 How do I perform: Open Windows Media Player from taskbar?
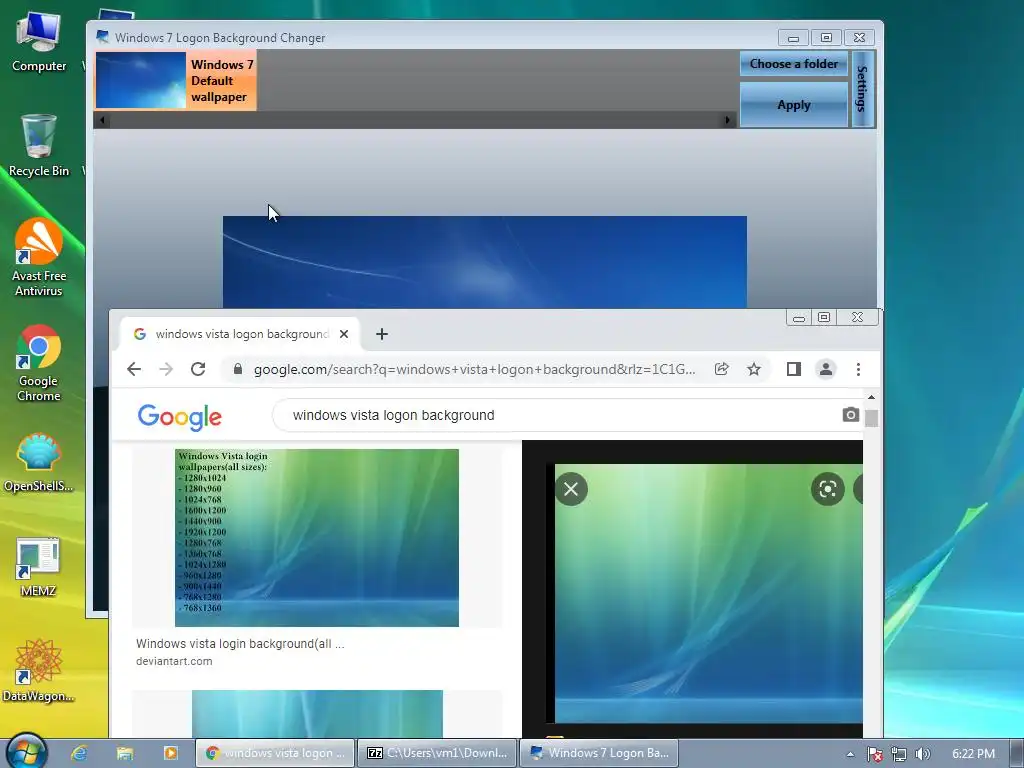[x=170, y=753]
